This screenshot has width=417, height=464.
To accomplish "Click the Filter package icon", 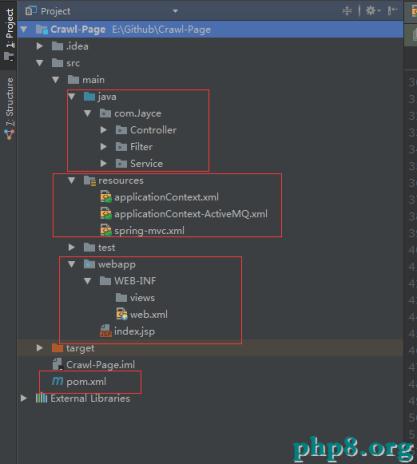I will pyautogui.click(x=121, y=147).
